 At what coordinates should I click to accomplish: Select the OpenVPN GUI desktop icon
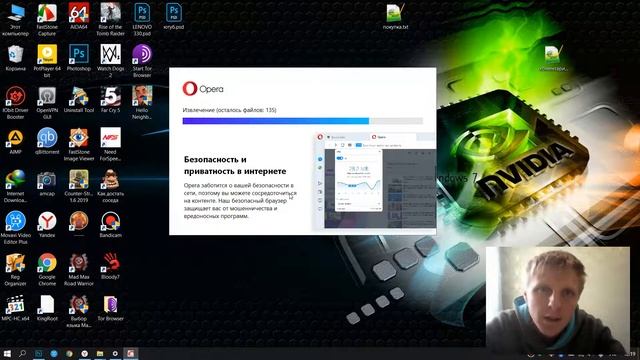pos(47,102)
